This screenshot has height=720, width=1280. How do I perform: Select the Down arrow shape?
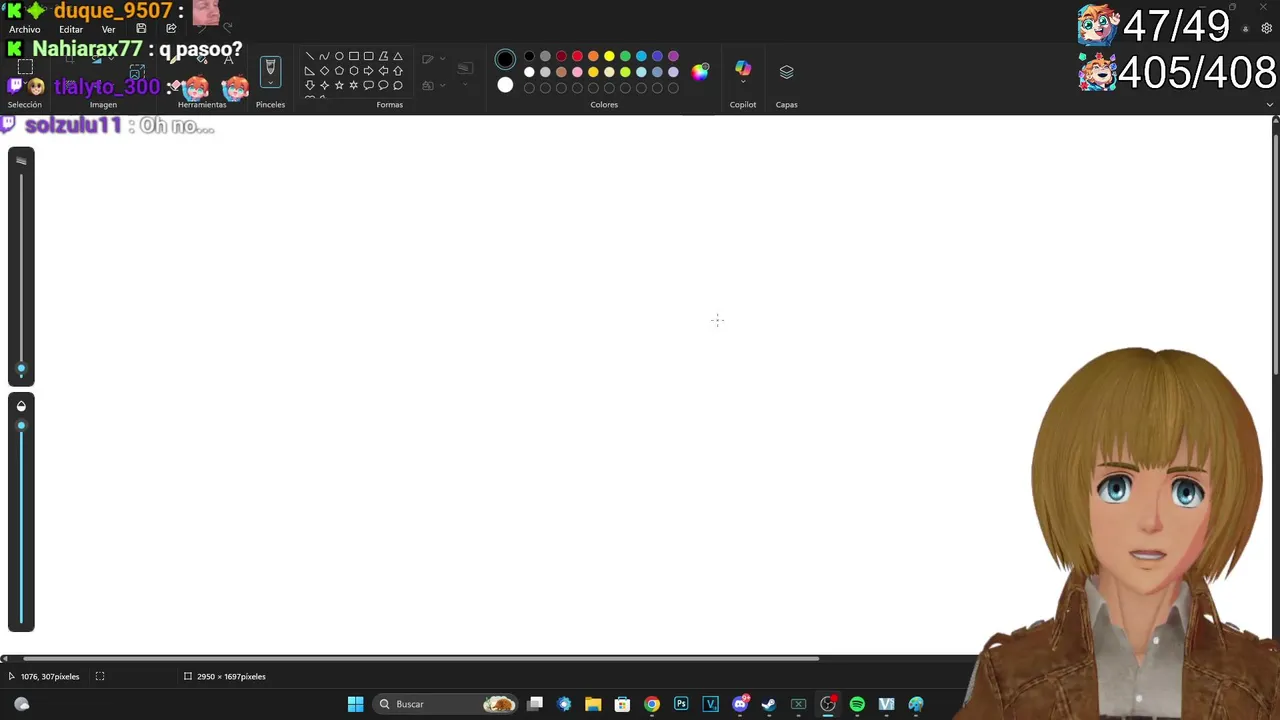pos(310,86)
